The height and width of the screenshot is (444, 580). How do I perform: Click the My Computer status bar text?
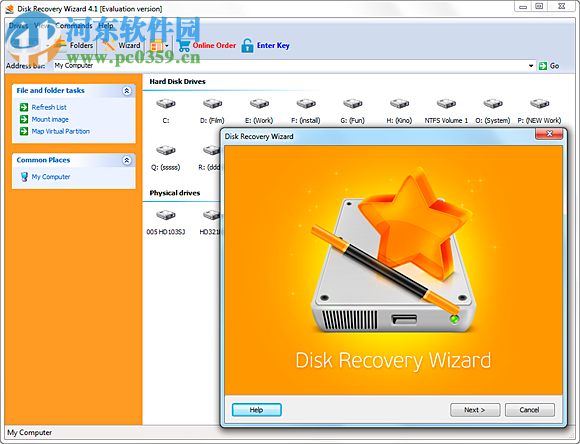(30, 433)
